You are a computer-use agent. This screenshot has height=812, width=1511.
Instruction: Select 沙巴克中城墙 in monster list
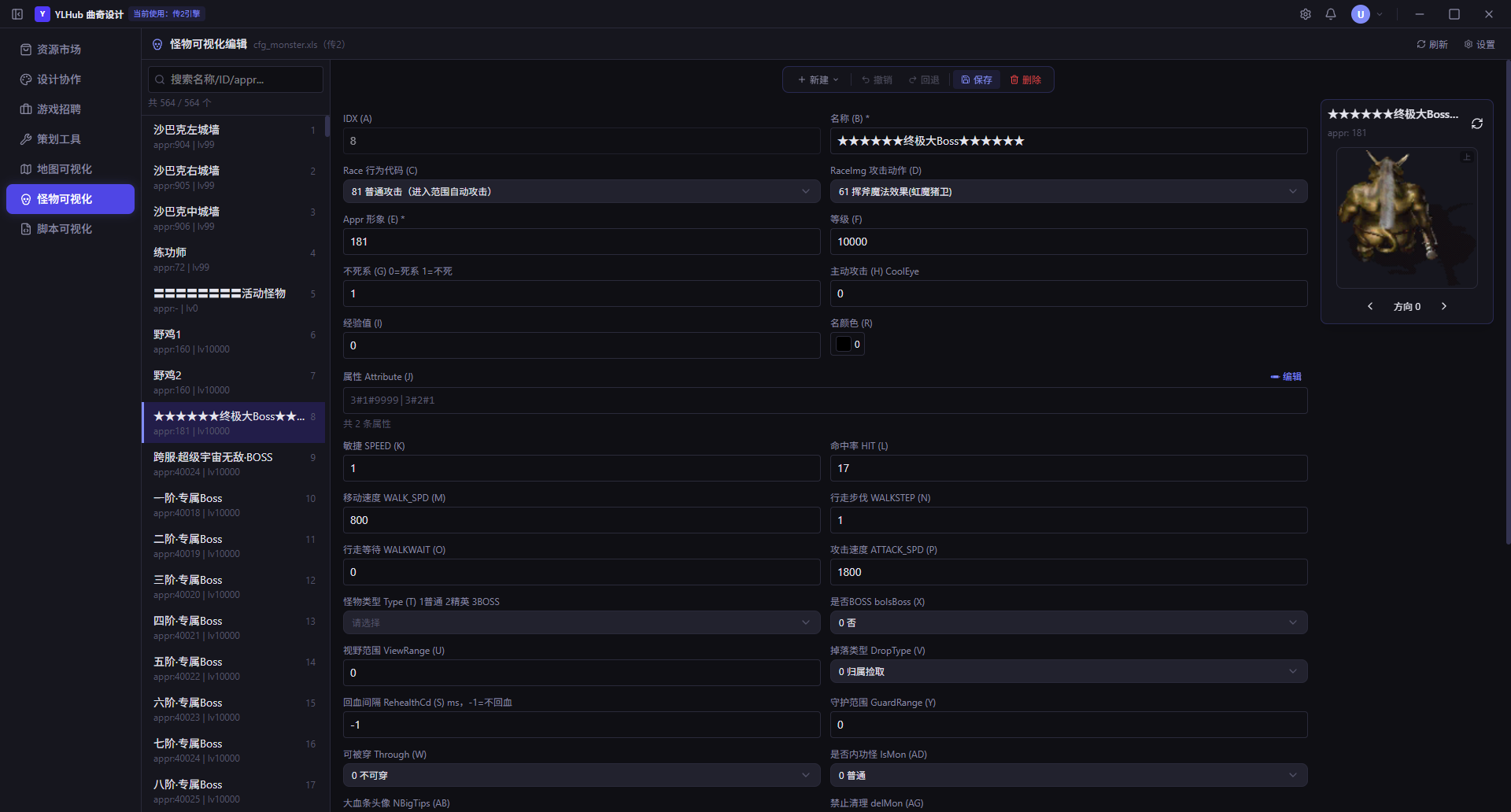[x=233, y=218]
